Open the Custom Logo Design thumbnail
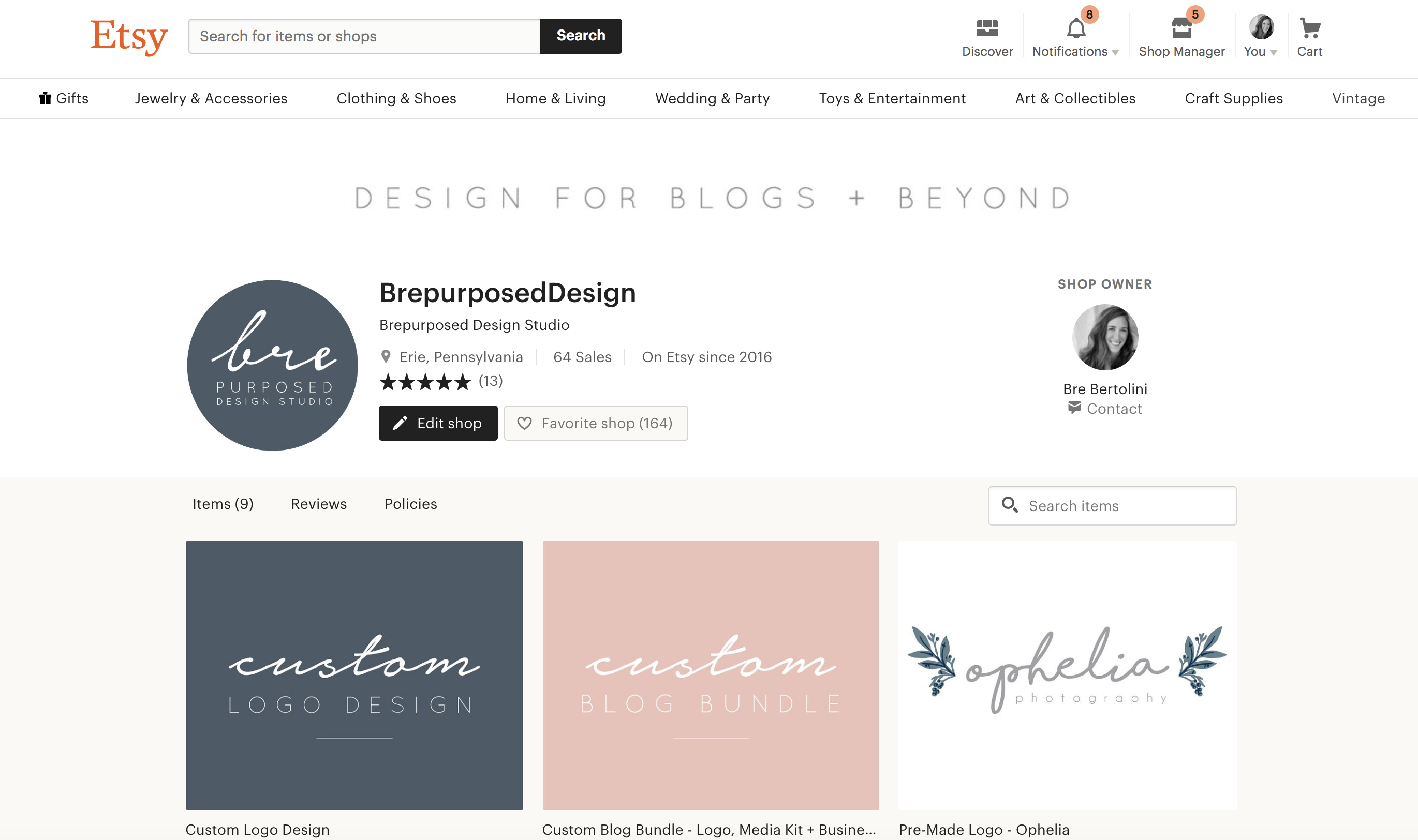Screen dimensions: 1418x840 pos(354,676)
